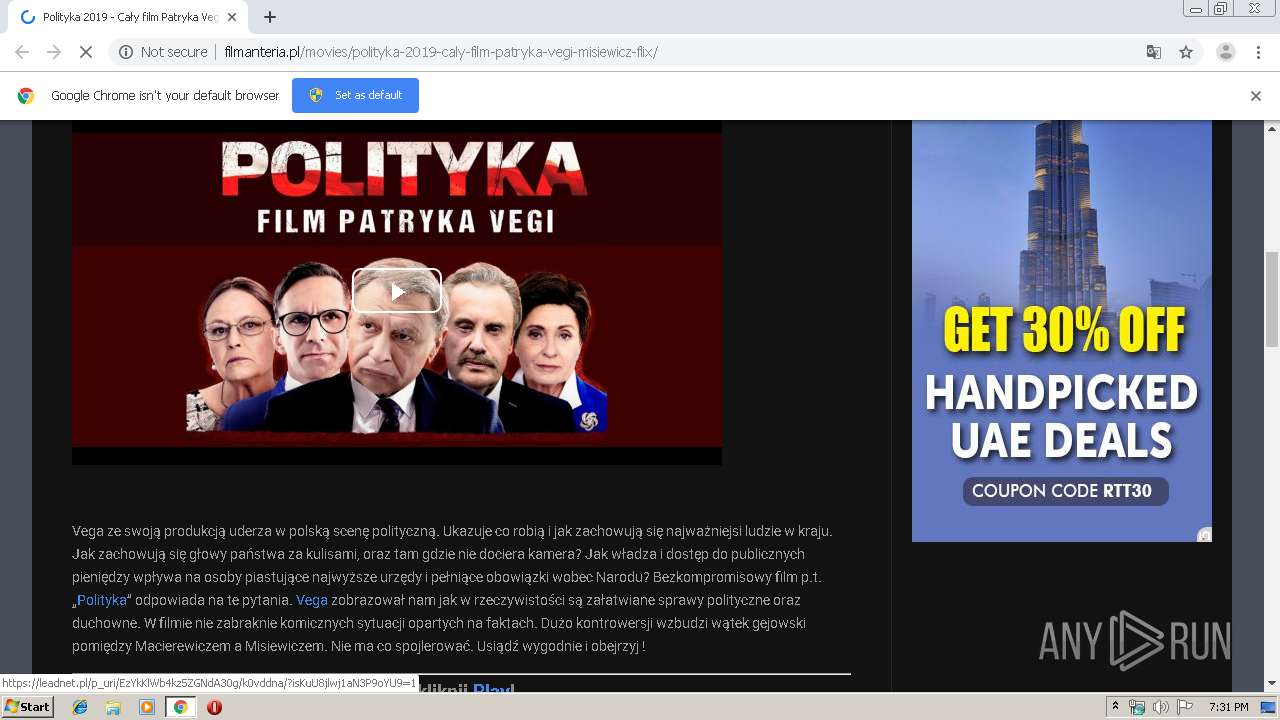Open the Chrome profile avatar

click(1225, 52)
